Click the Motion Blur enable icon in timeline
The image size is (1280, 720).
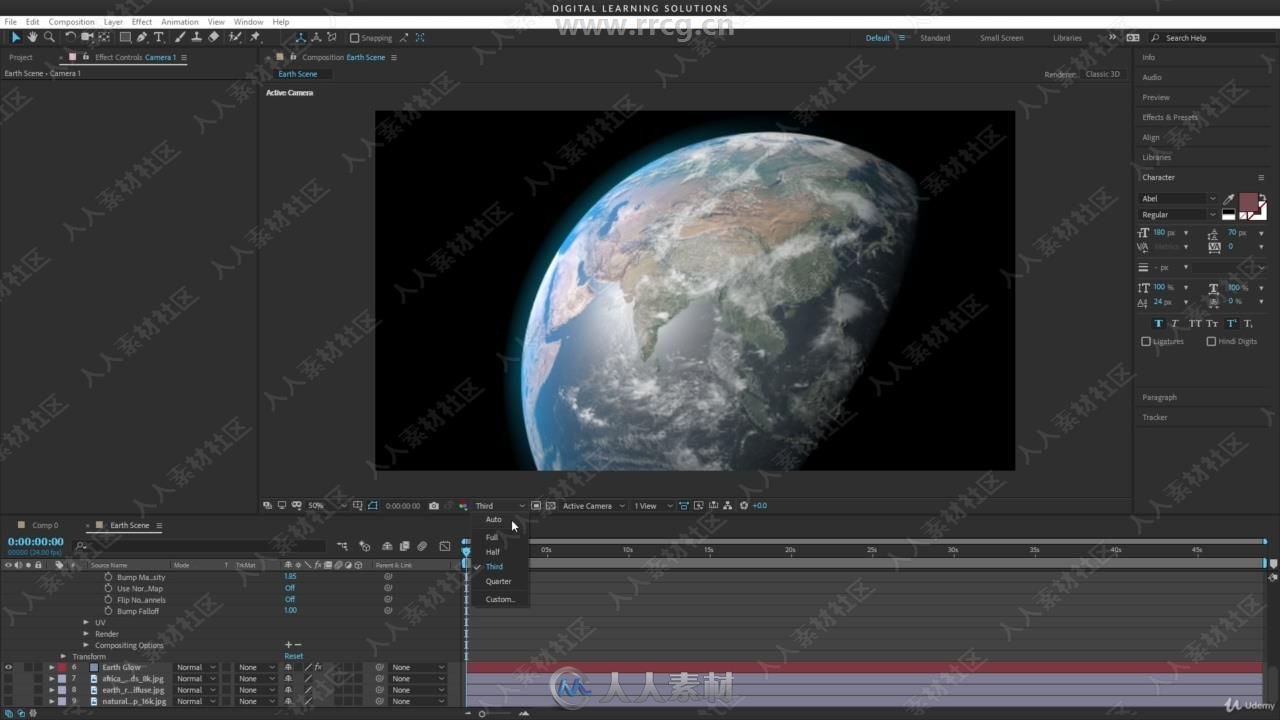click(x=422, y=546)
